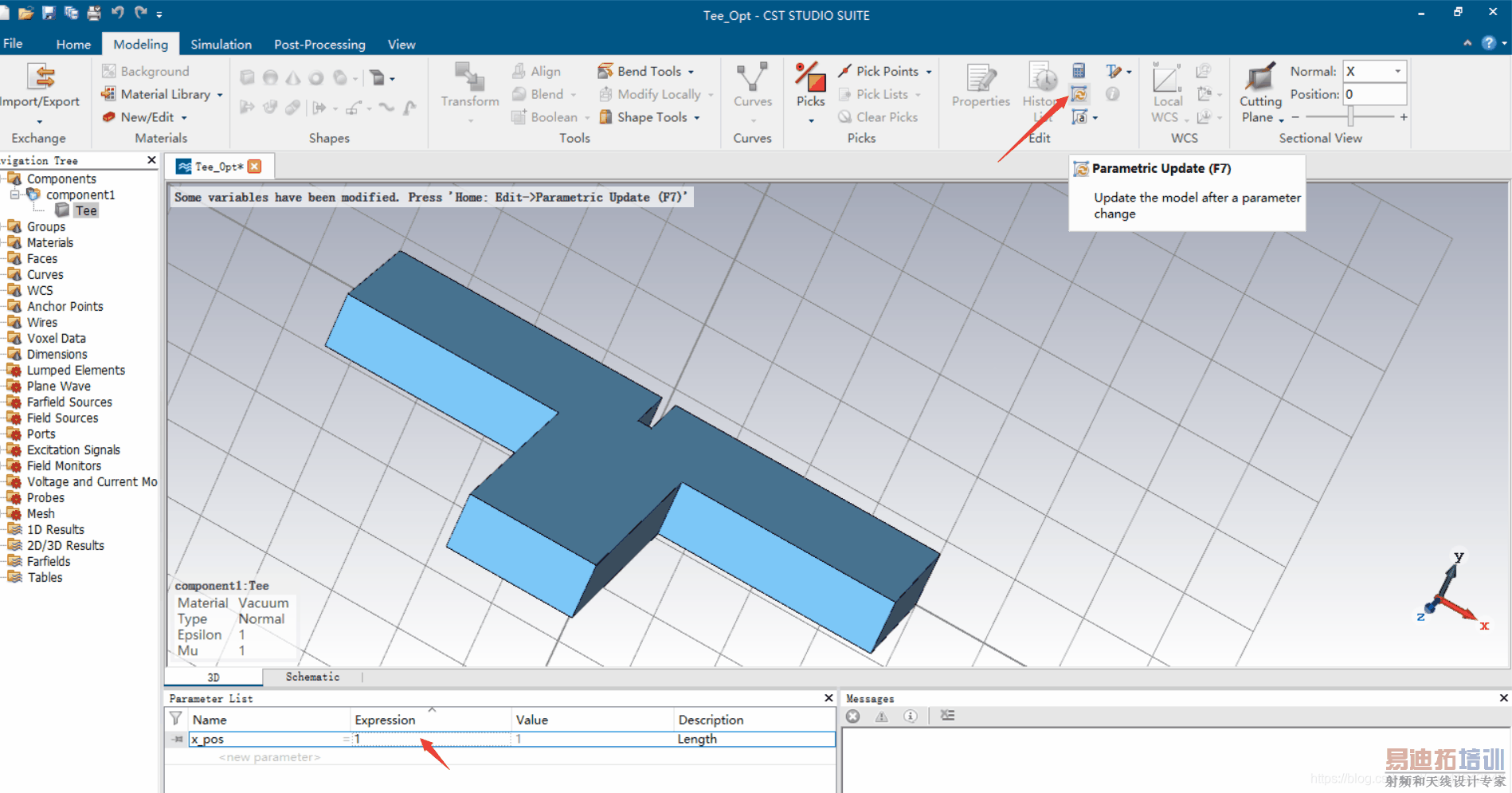Collapse the component1 tree node

click(14, 194)
